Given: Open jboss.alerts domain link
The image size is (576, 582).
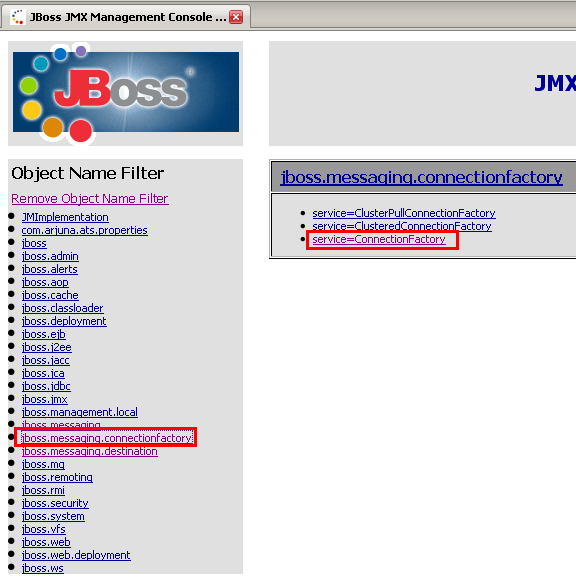Looking at the screenshot, I should [49, 269].
